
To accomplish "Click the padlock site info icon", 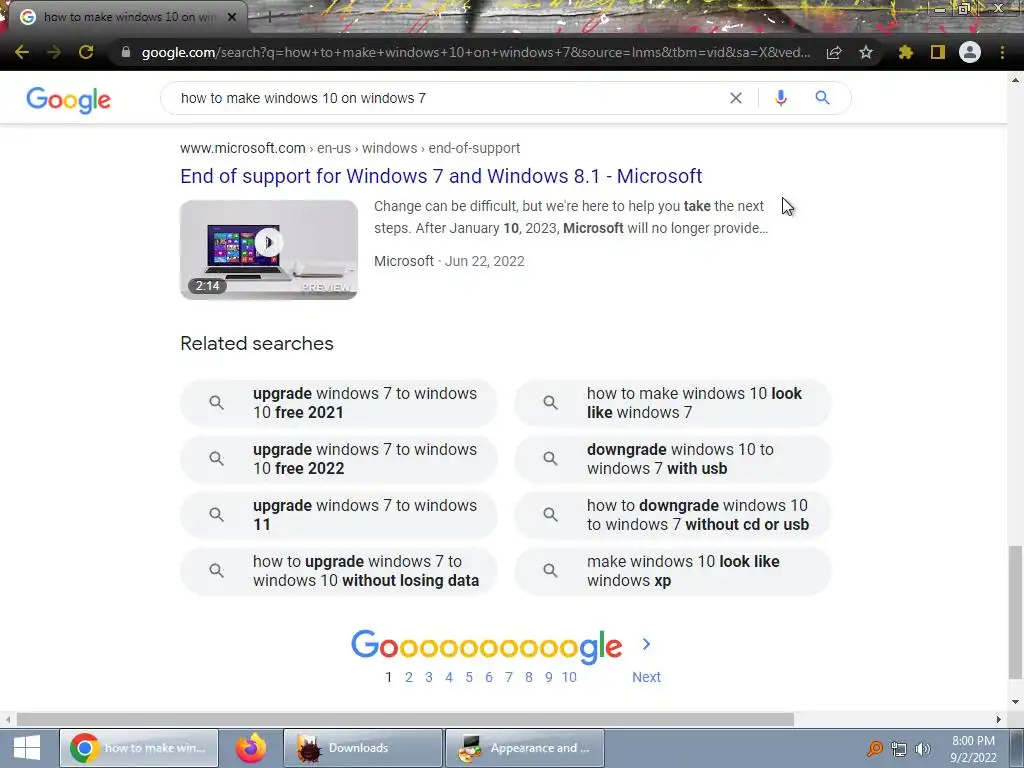I will tap(126, 52).
